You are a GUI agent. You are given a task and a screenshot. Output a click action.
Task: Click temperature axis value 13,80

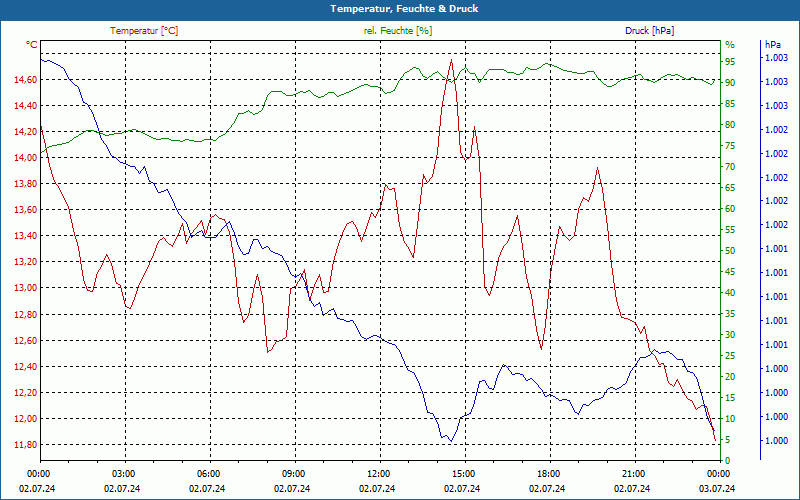click(25, 184)
